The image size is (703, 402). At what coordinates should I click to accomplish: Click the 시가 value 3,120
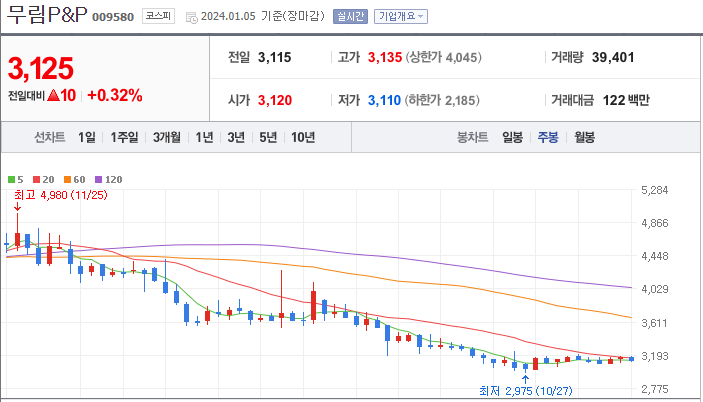point(275,100)
